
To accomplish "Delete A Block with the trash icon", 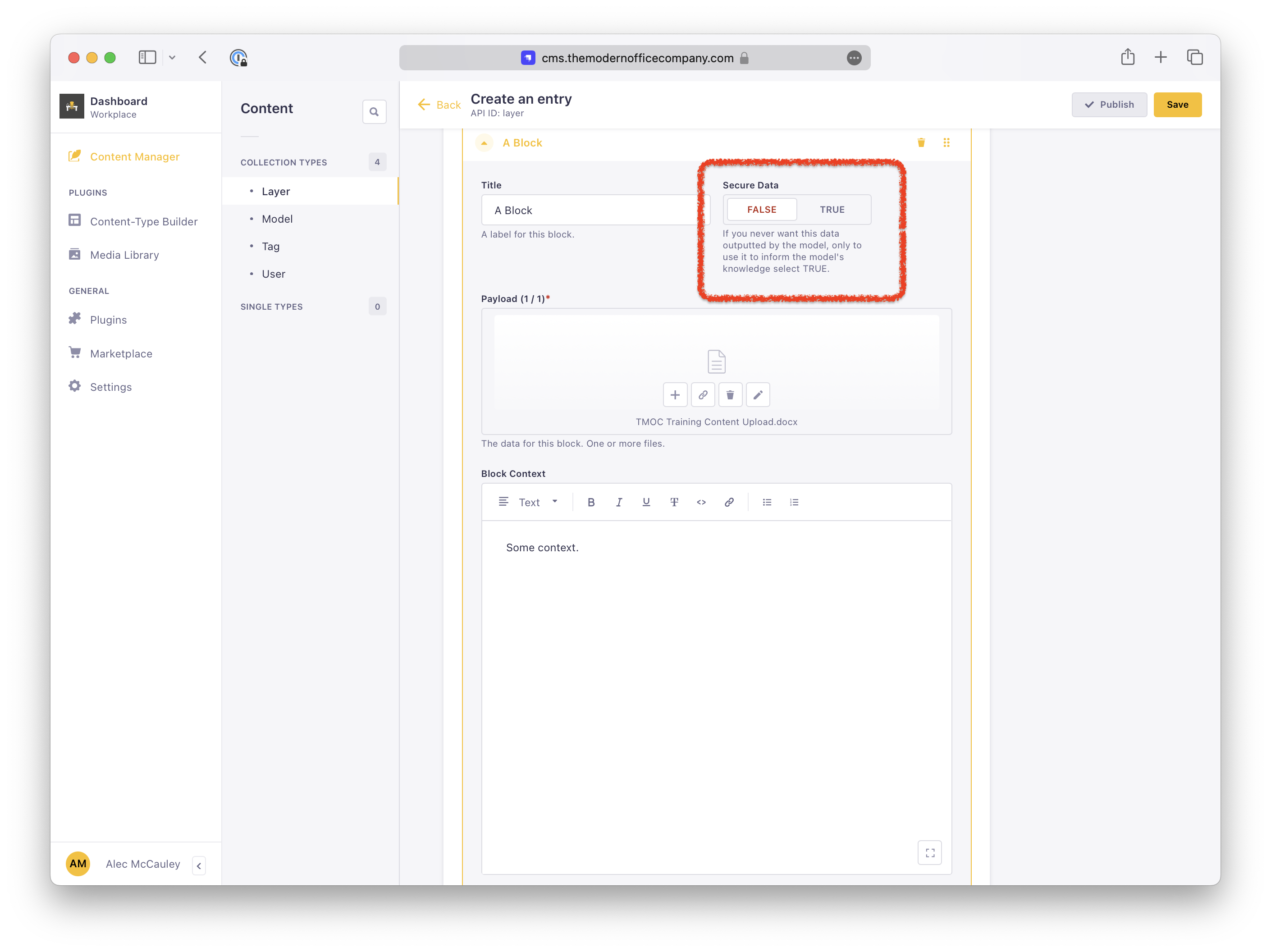I will [x=920, y=142].
